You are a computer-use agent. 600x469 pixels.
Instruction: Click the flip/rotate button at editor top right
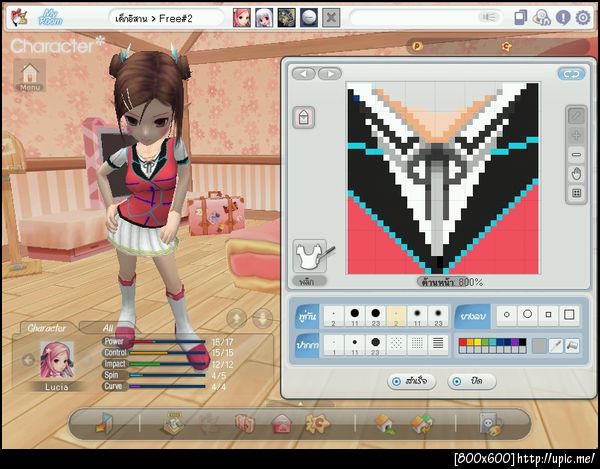point(572,74)
